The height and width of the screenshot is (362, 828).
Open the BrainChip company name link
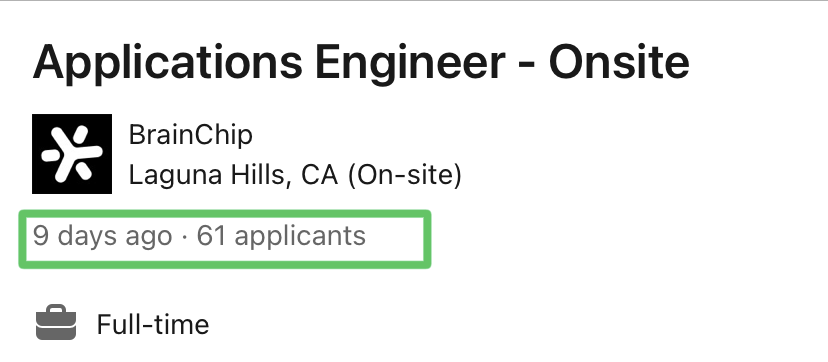(191, 135)
